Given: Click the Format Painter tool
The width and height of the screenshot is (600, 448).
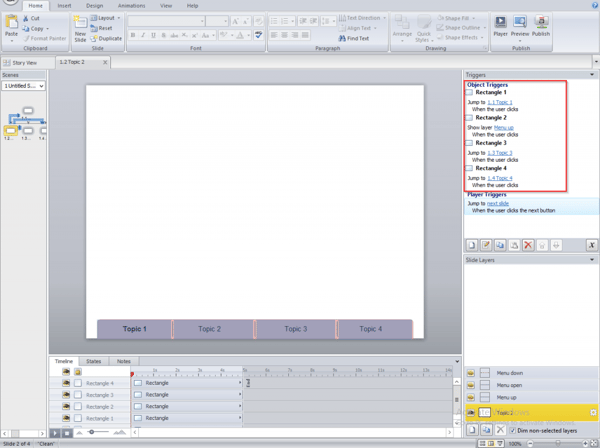Looking at the screenshot, I should pyautogui.click(x=45, y=38).
